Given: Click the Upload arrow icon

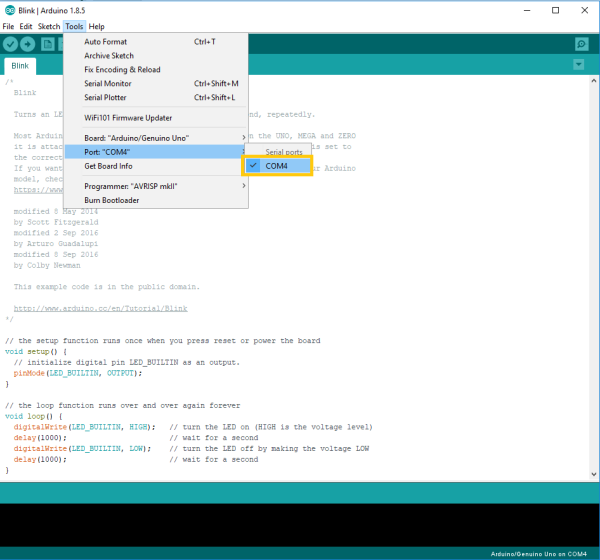Looking at the screenshot, I should click(x=28, y=44).
